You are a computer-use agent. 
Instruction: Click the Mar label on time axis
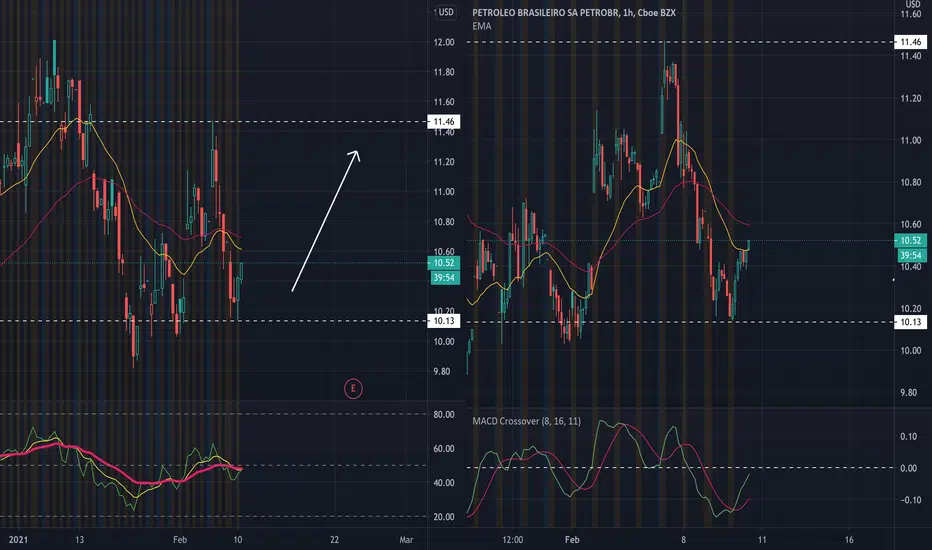click(x=406, y=540)
